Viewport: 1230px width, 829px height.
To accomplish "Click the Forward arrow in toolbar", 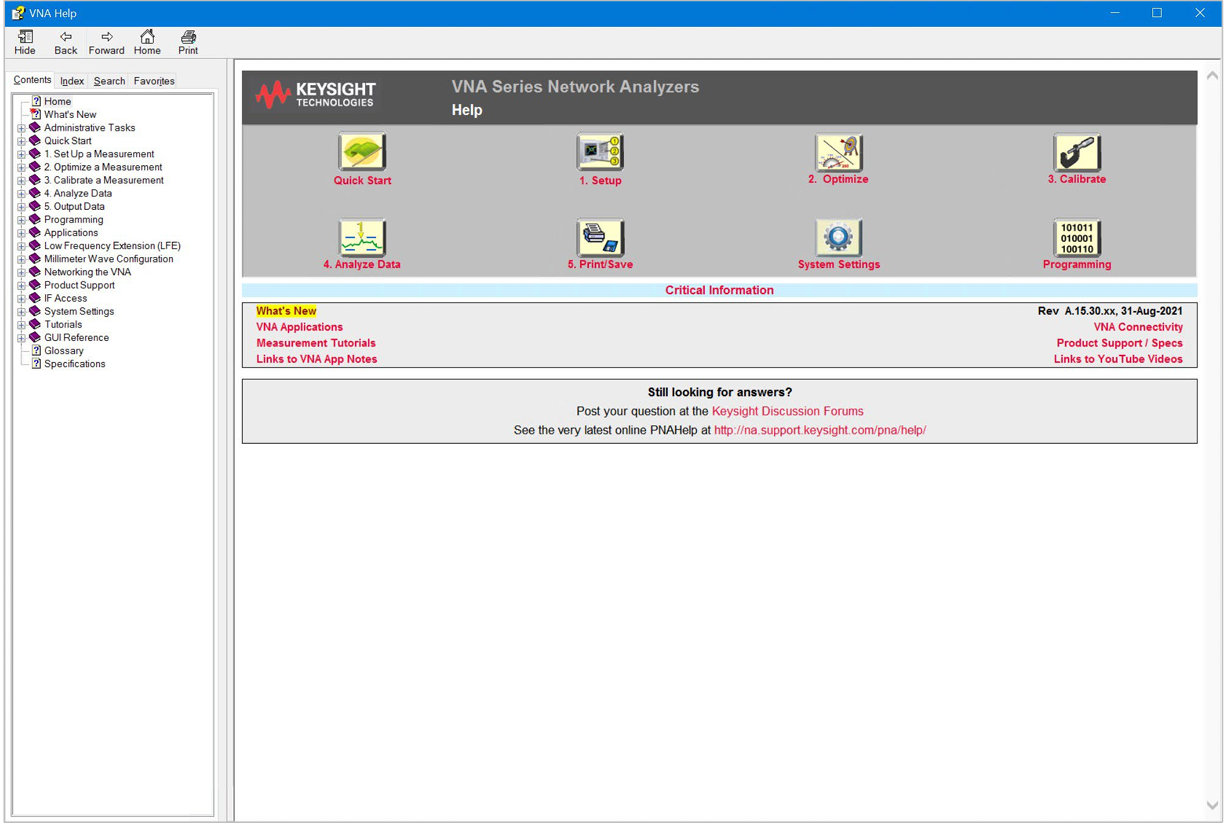I will coord(106,42).
